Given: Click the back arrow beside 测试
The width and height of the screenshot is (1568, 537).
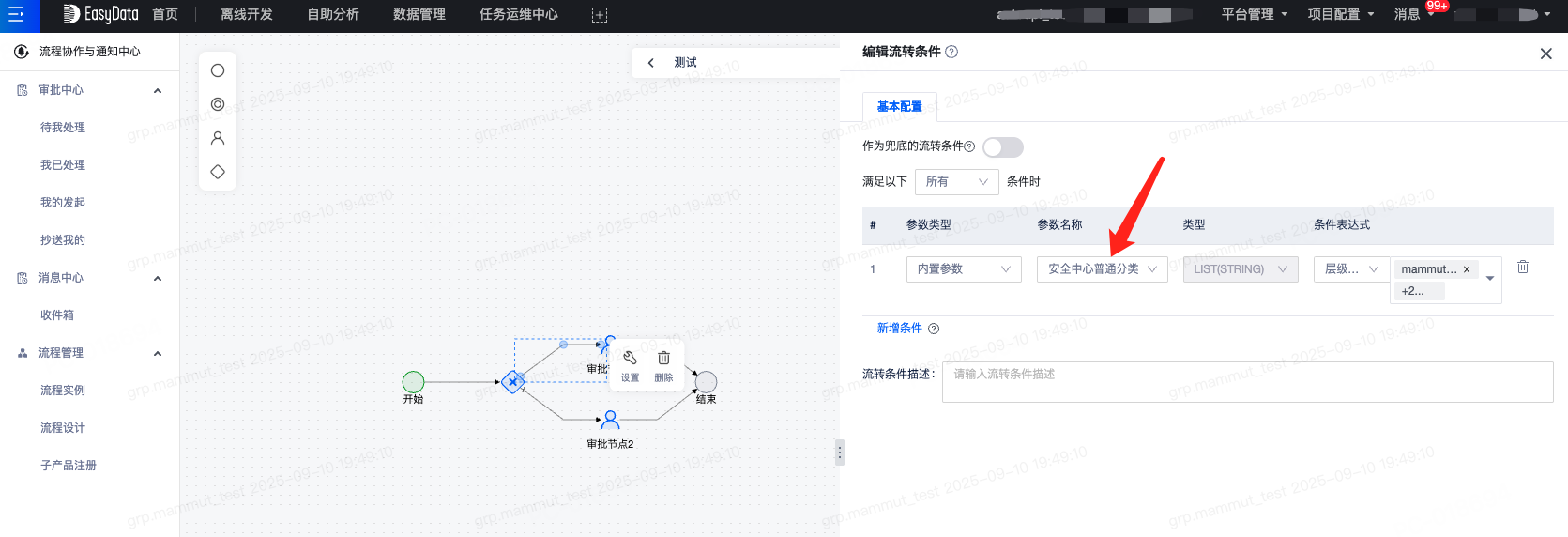Looking at the screenshot, I should (650, 63).
